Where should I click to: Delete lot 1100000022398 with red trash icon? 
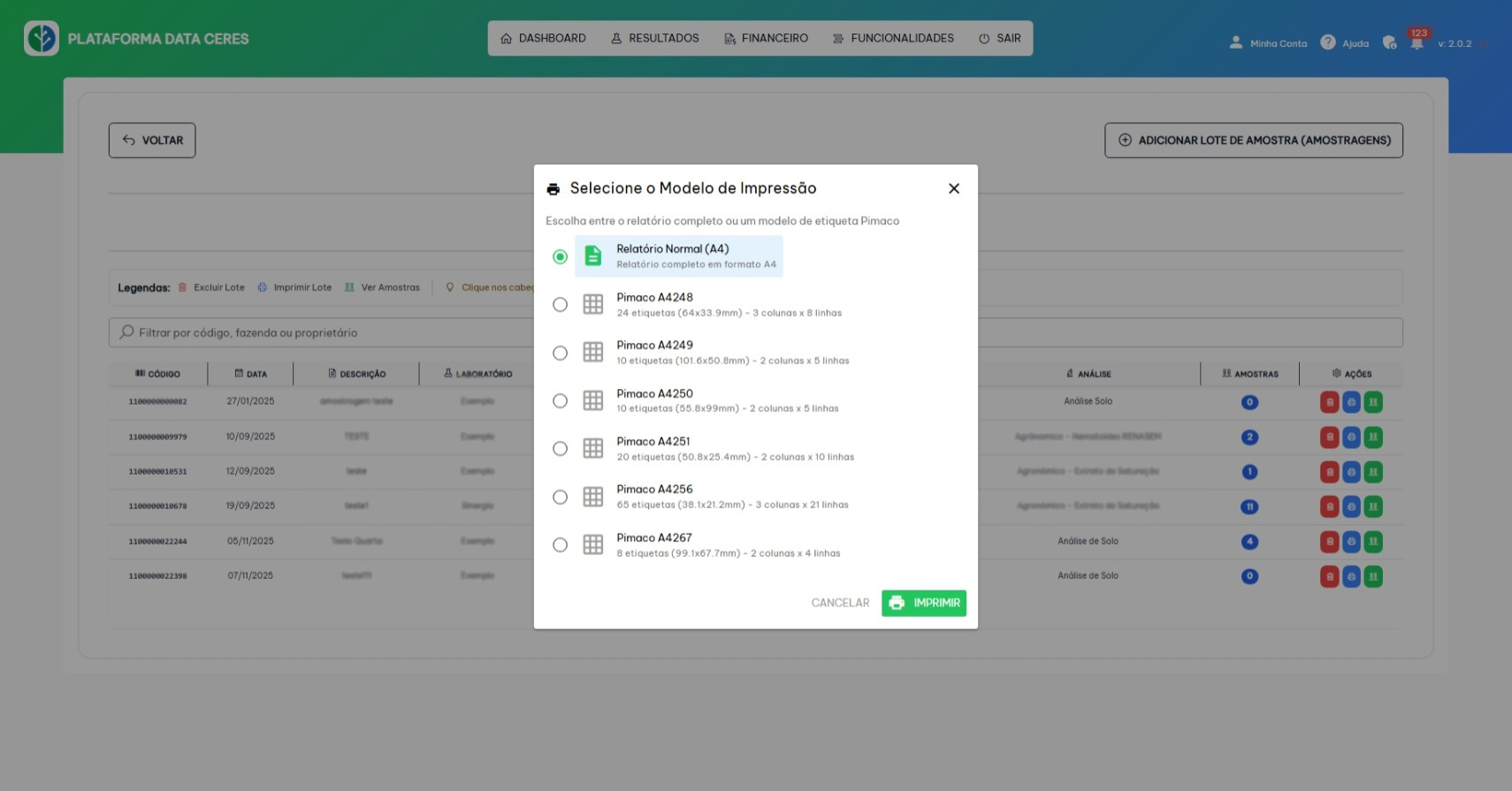[x=1330, y=576]
